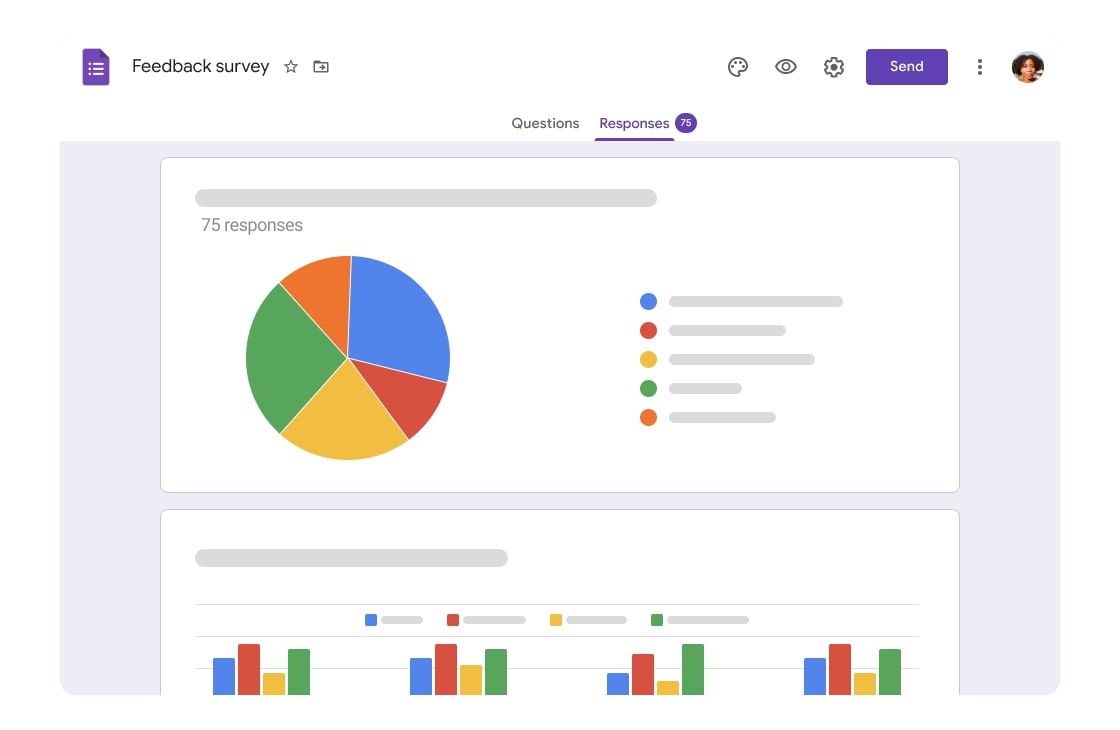Screen dimensions: 1120x730
Task: Star the Feedback survey form
Action: tap(290, 67)
